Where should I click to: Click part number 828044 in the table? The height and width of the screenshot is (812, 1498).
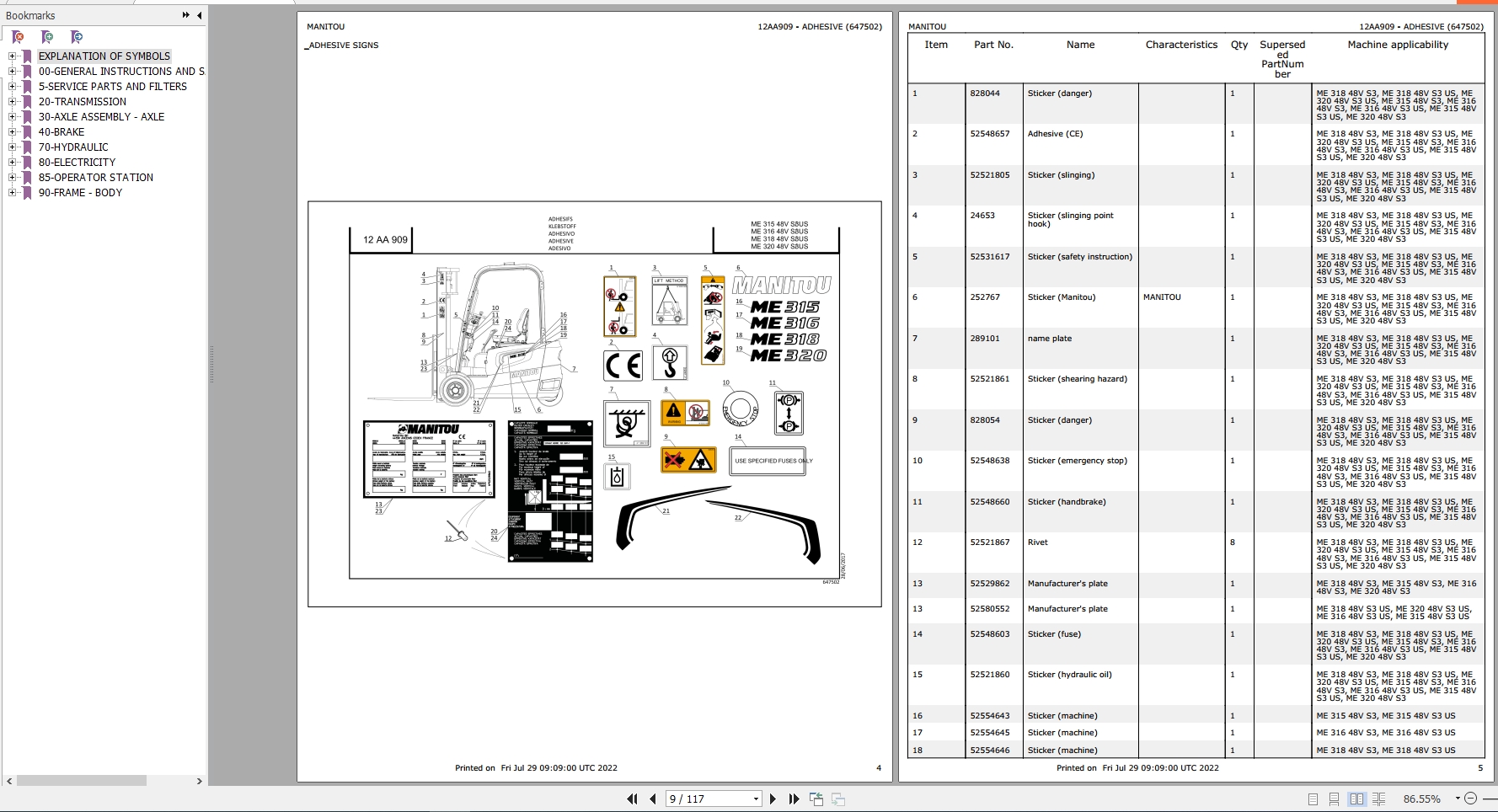tap(985, 93)
